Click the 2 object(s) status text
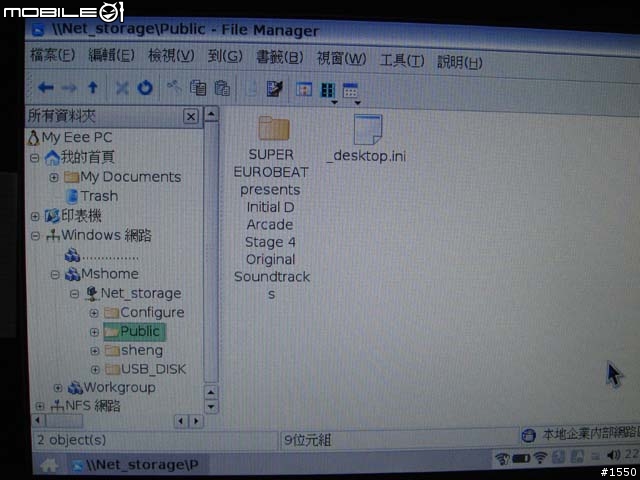 point(71,440)
